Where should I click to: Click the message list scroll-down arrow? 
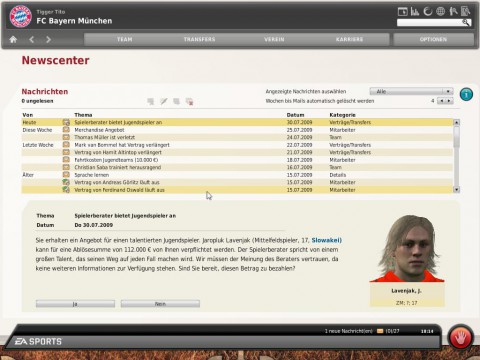coord(456,190)
